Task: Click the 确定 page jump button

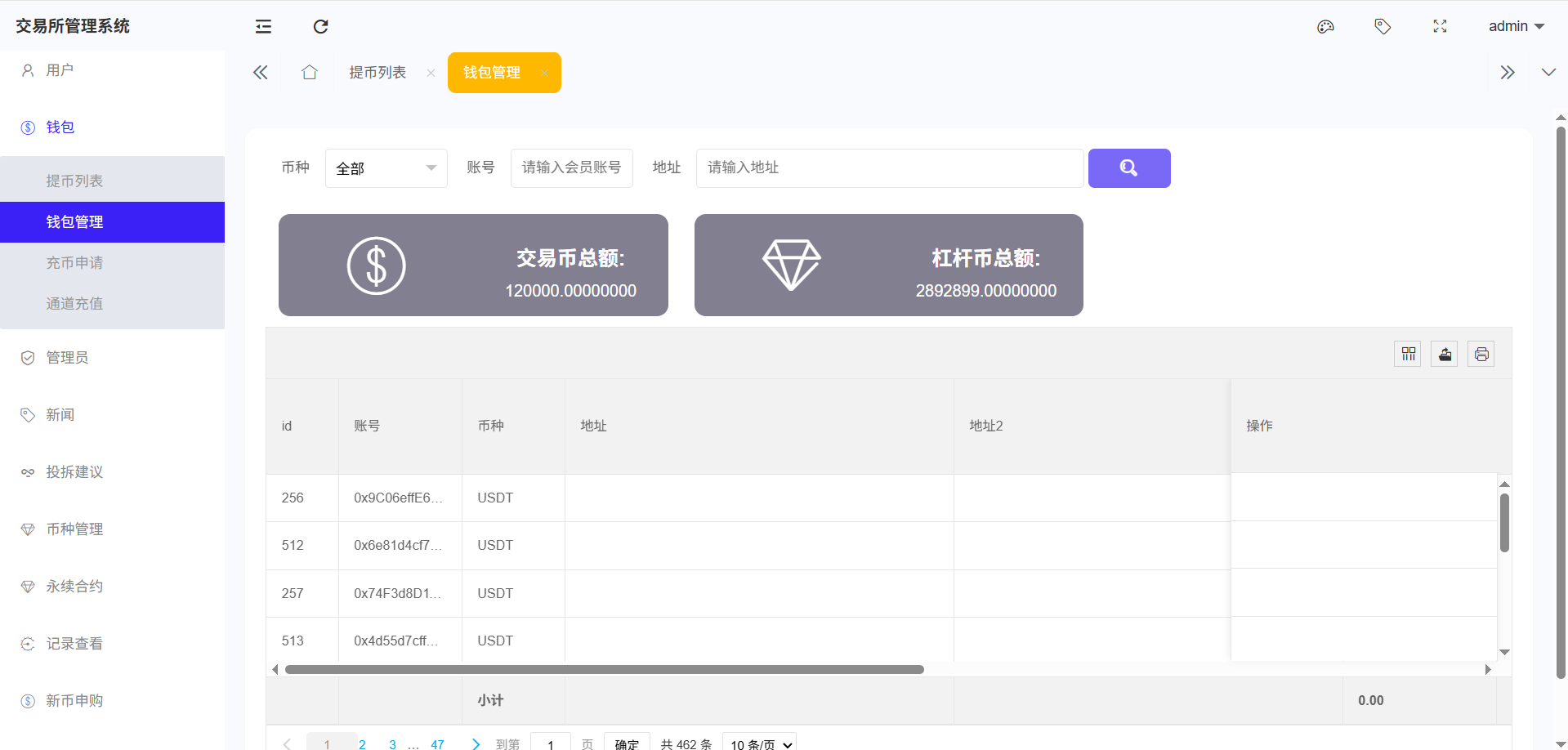Action: [627, 743]
